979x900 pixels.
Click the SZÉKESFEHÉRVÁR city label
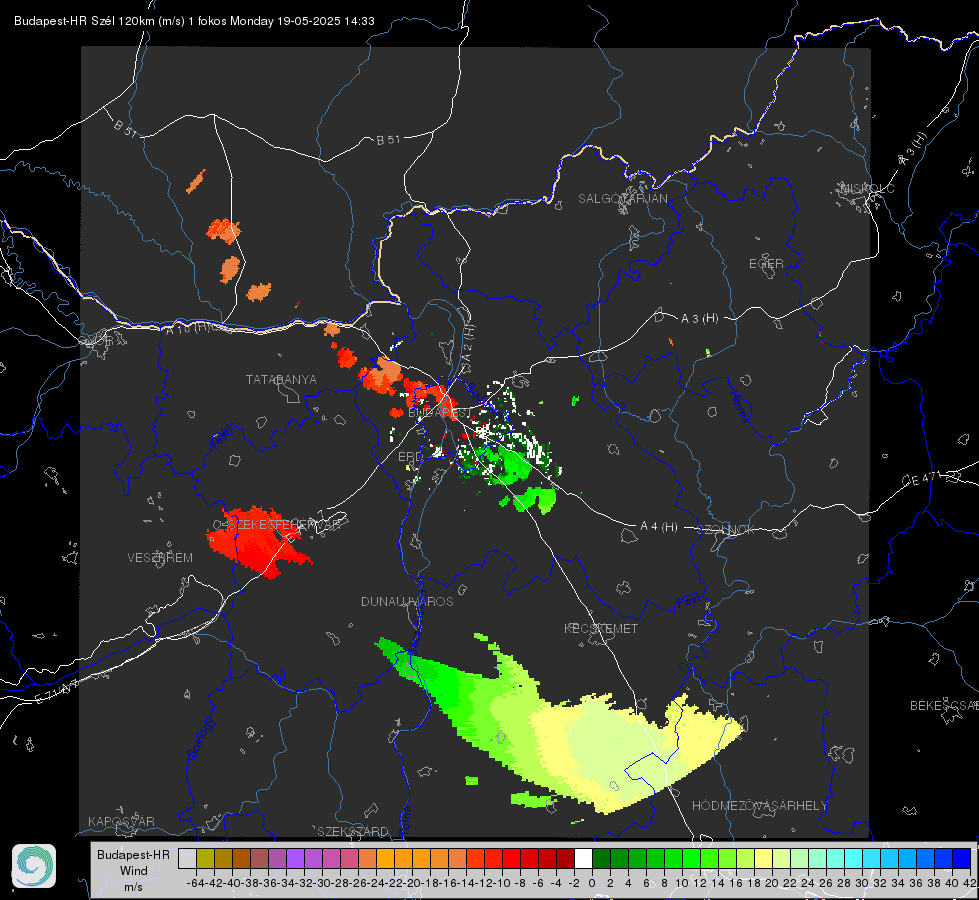pyautogui.click(x=285, y=525)
